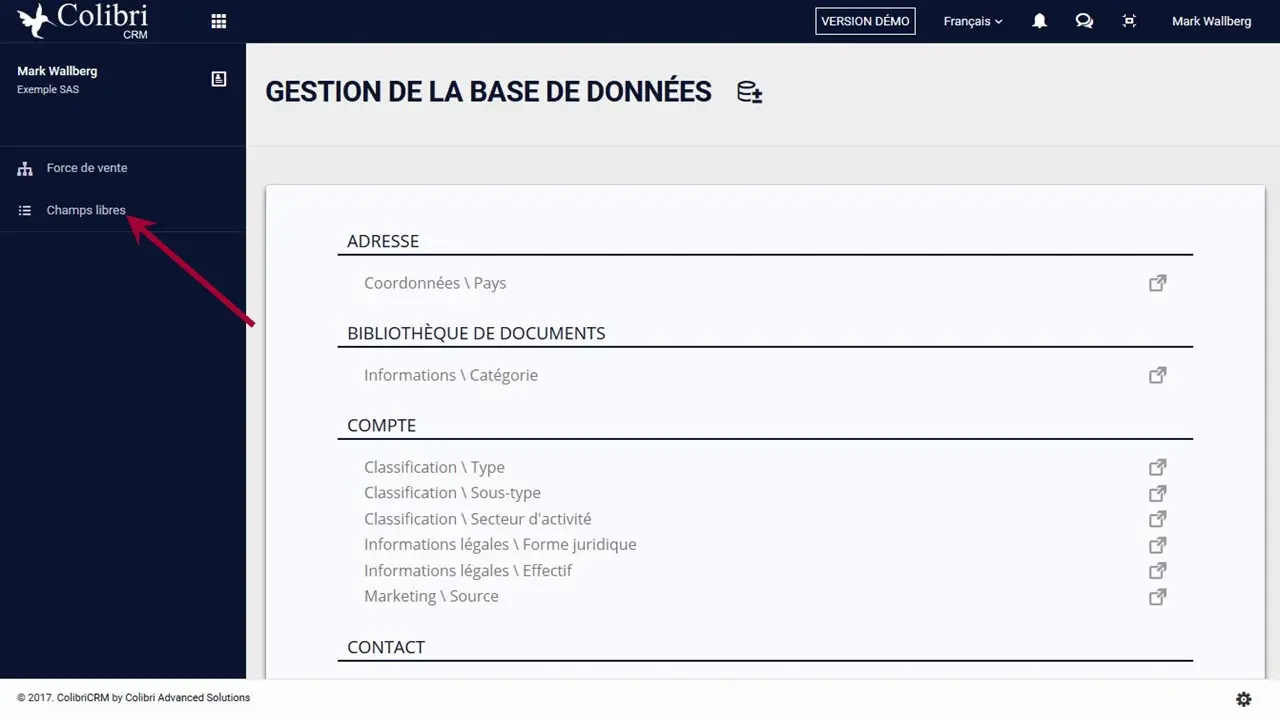The image size is (1280, 720).
Task: Select Informations légales \ Effectif entry
Action: (x=468, y=571)
